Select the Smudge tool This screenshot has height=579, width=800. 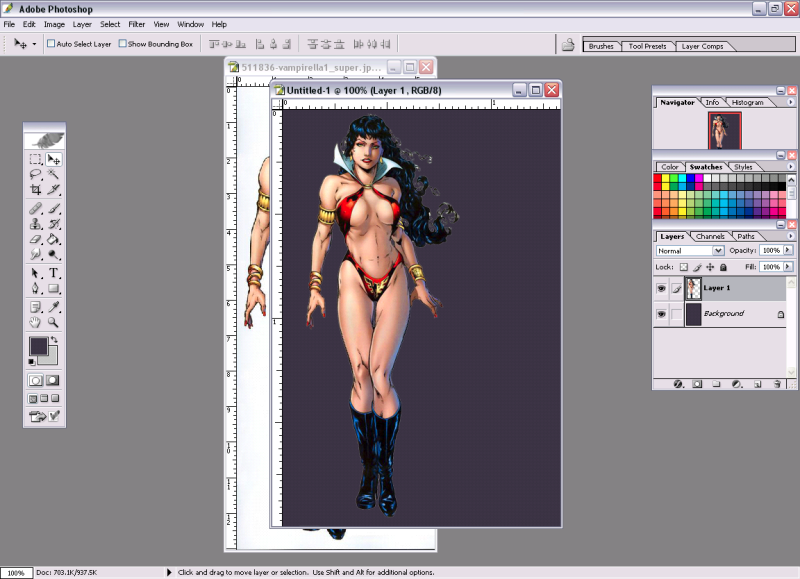click(x=35, y=254)
